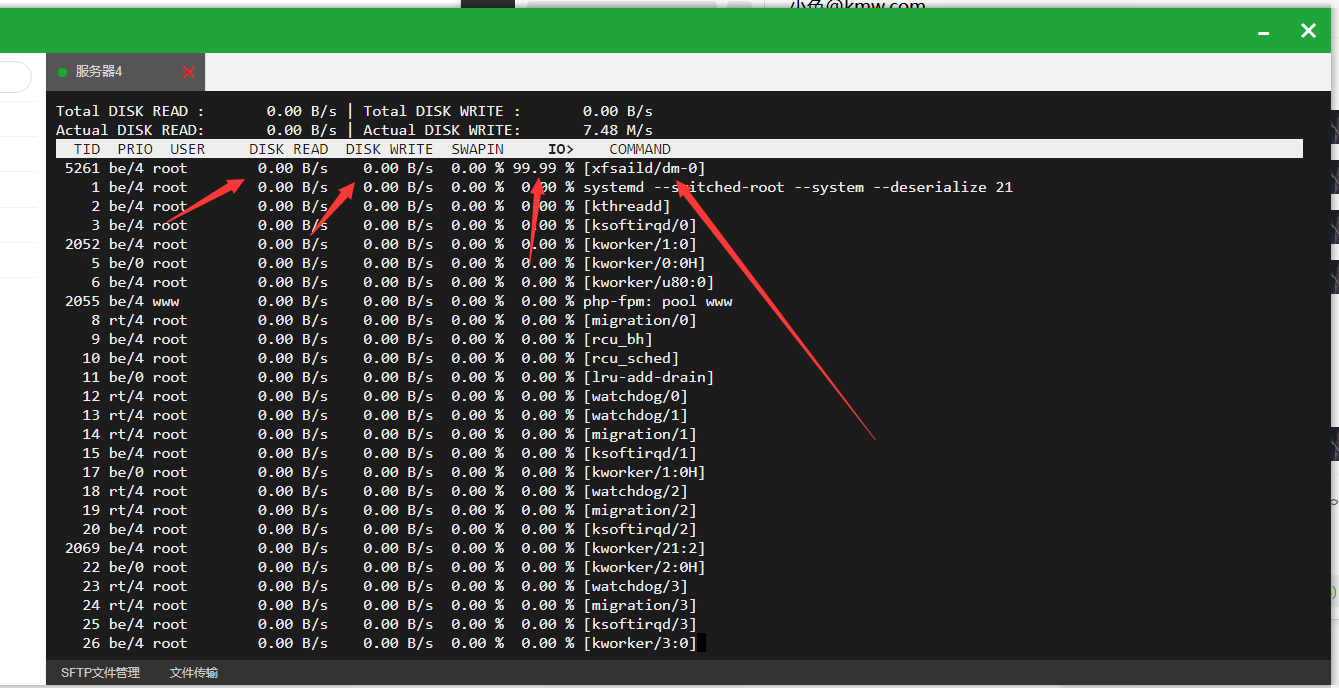Select the [kworker/1:0] process row
The image size is (1339, 688).
coord(680,244)
